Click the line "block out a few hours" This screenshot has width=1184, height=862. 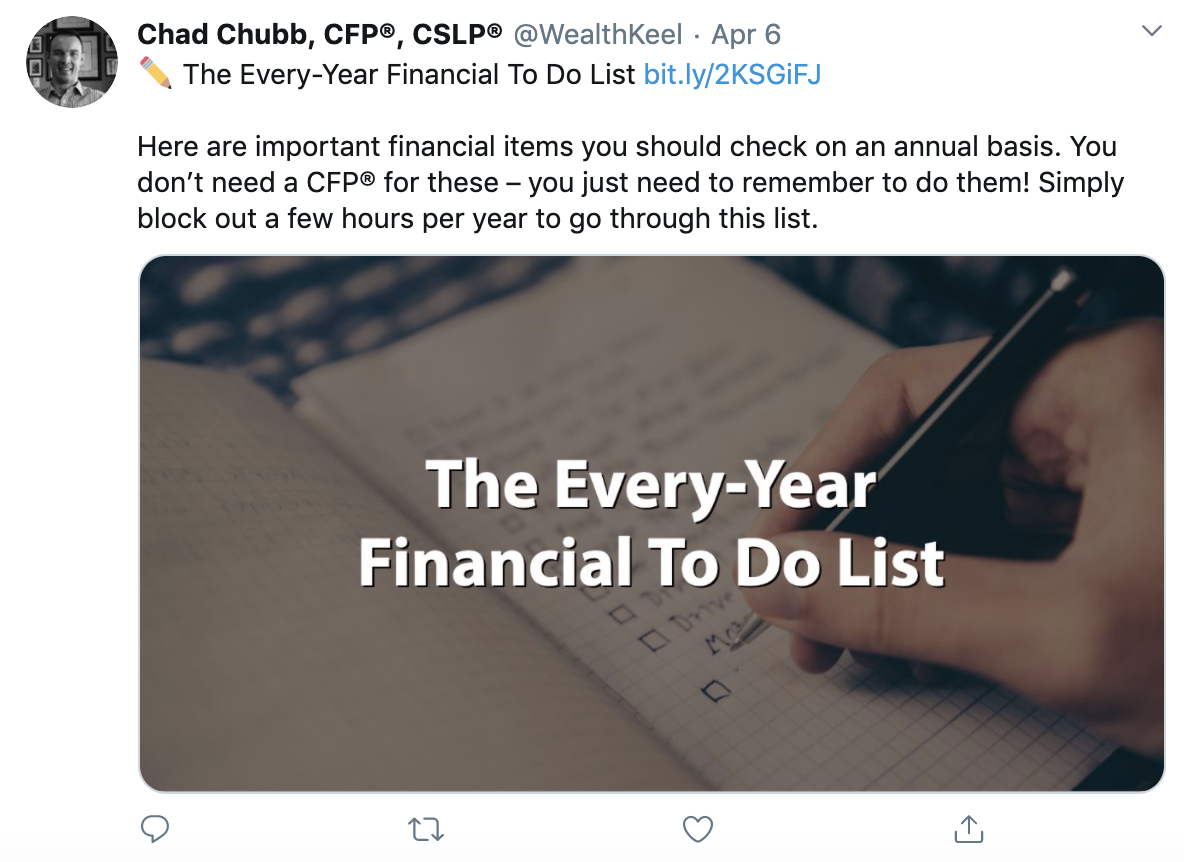pos(477,218)
